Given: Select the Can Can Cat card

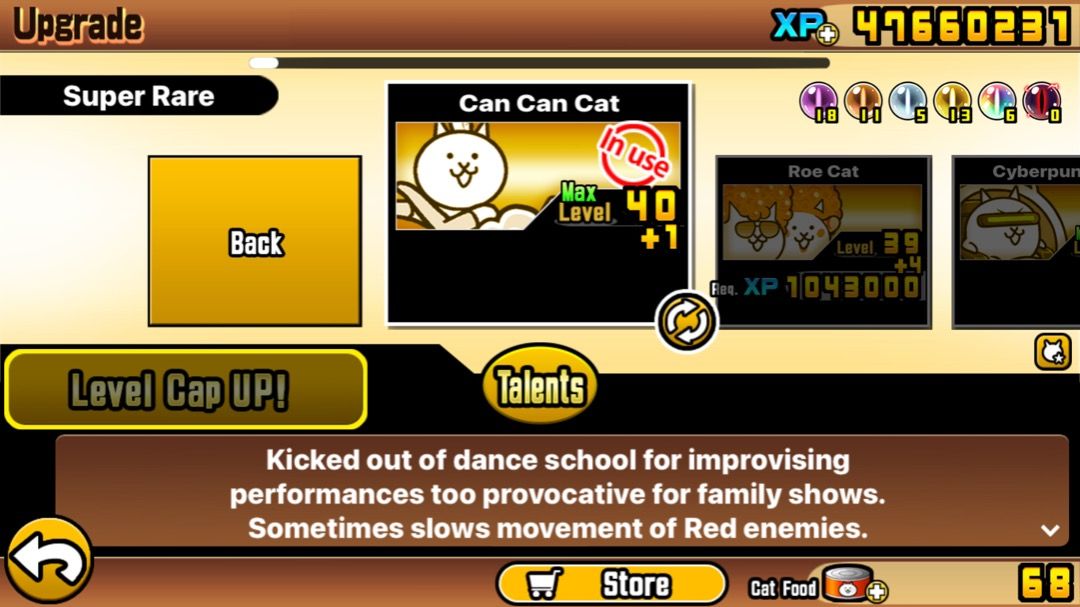Looking at the screenshot, I should (539, 204).
